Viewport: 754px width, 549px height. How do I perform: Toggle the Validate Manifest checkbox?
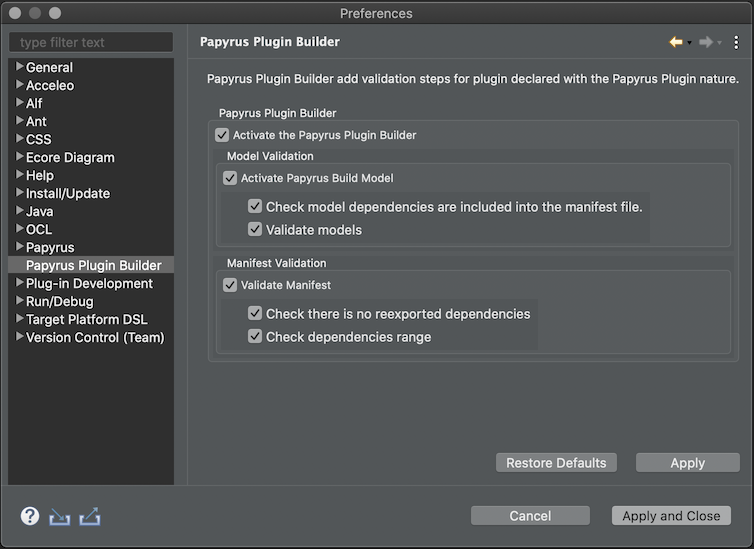(x=230, y=285)
